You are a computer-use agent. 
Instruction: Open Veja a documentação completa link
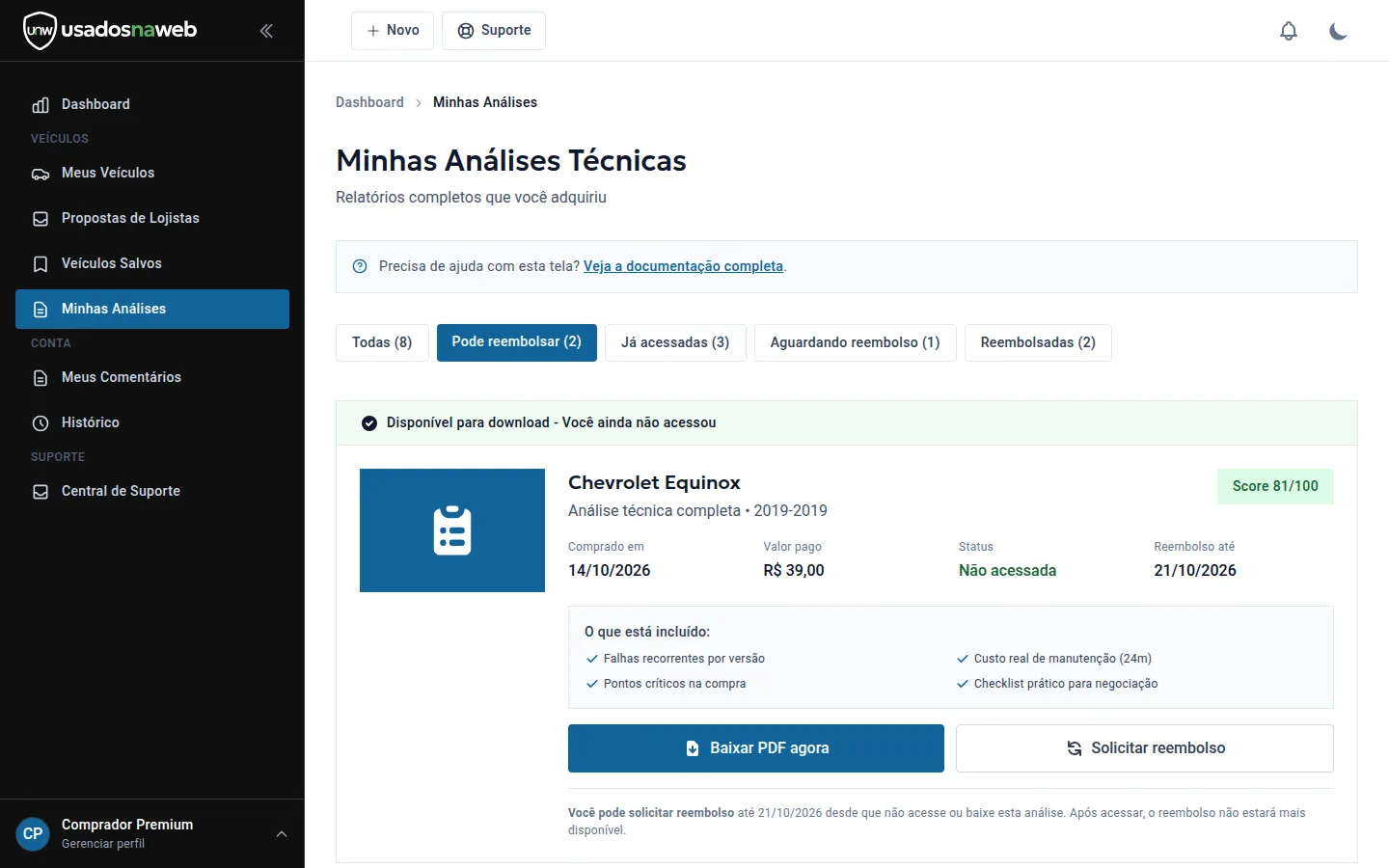(x=683, y=266)
